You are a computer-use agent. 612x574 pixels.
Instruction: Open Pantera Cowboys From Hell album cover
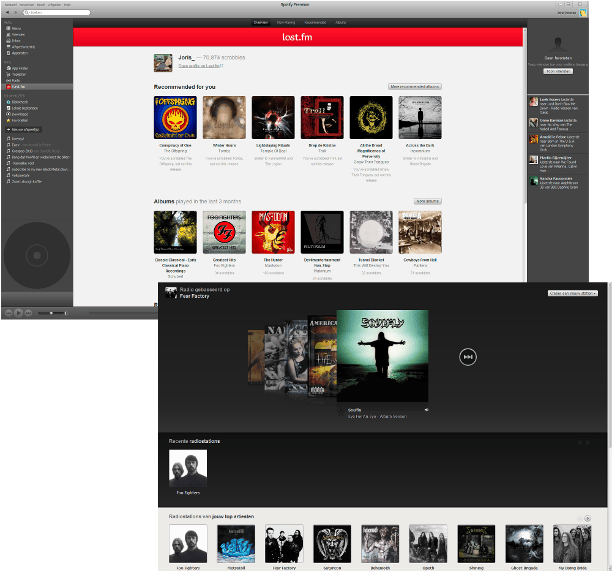tap(420, 232)
